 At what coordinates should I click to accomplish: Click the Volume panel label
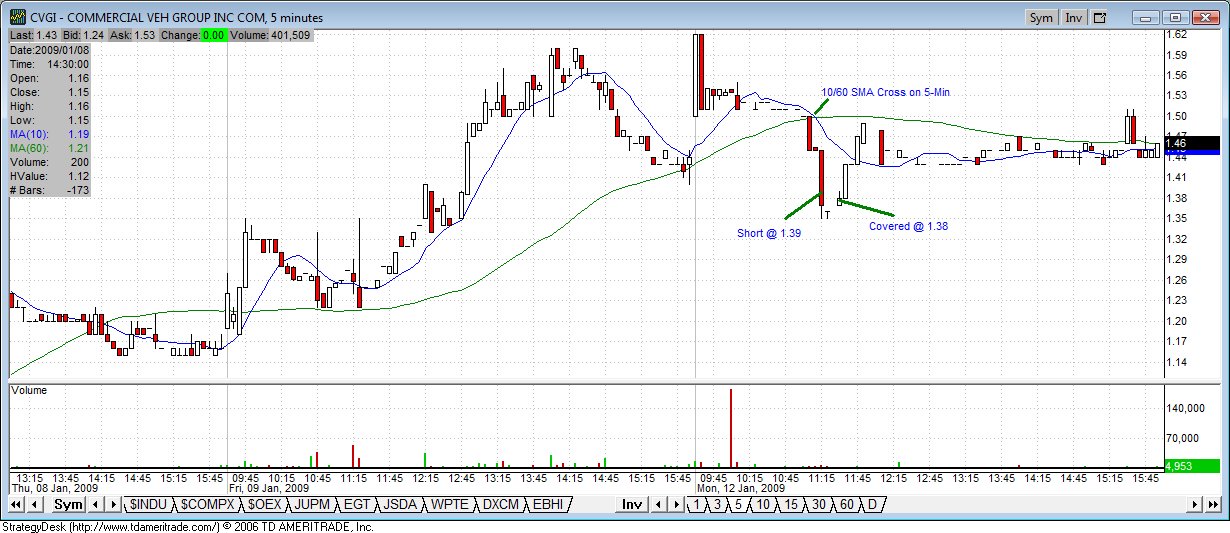[x=29, y=391]
